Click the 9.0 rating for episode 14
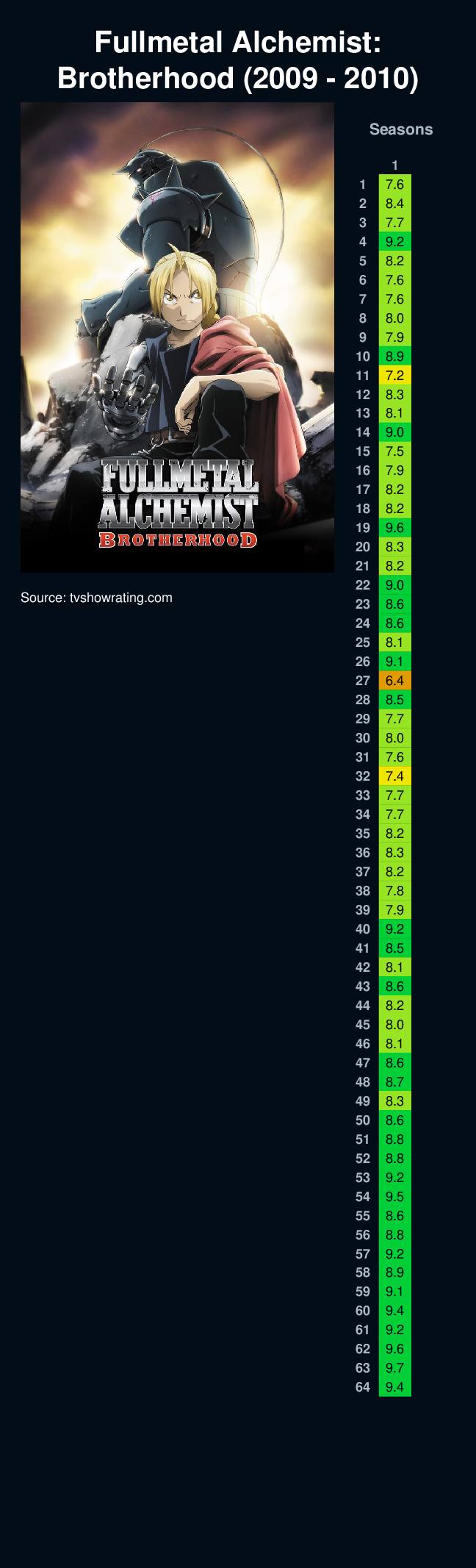Screen dimensions: 476x1568 pos(394,433)
